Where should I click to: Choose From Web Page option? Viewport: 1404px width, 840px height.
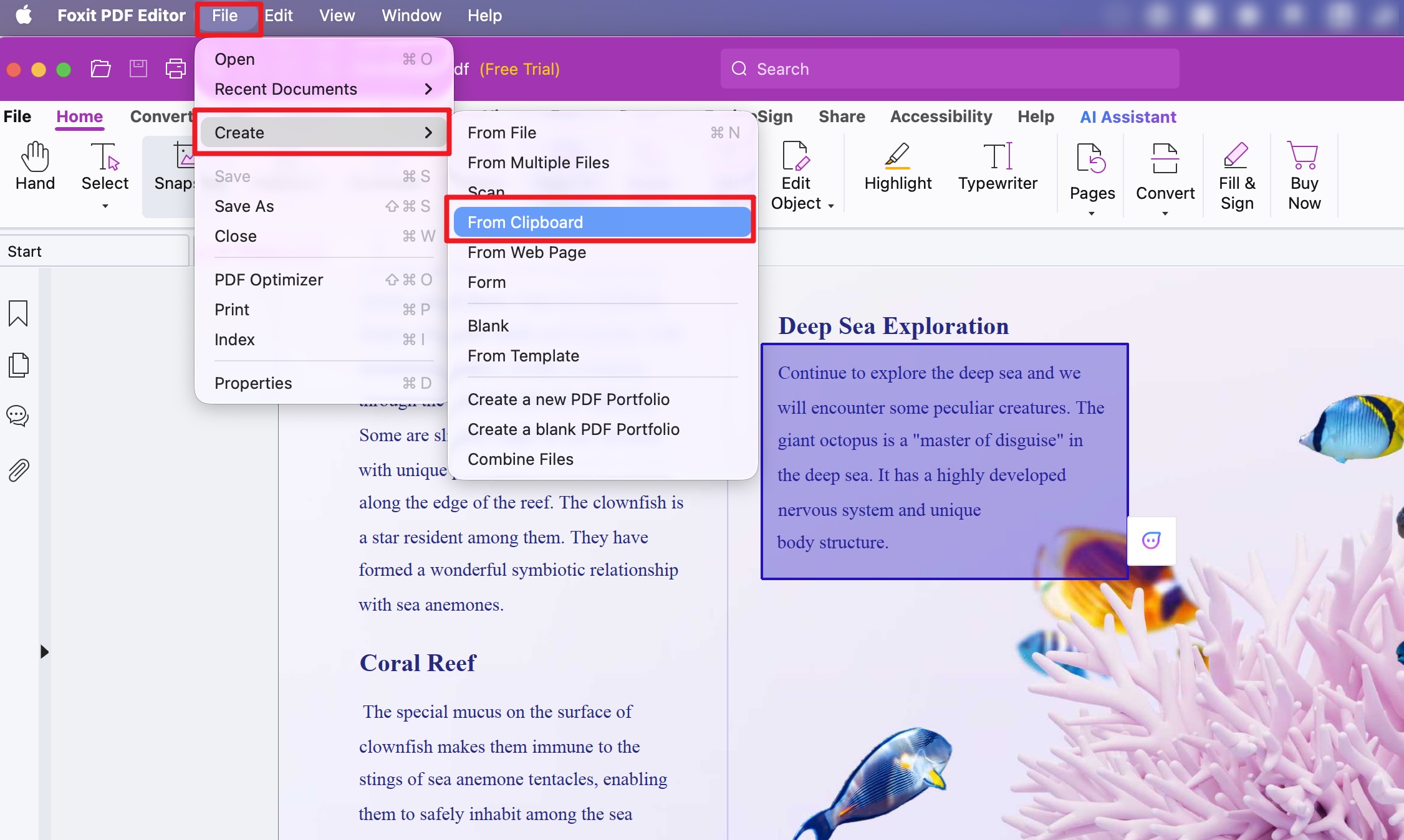point(602,252)
